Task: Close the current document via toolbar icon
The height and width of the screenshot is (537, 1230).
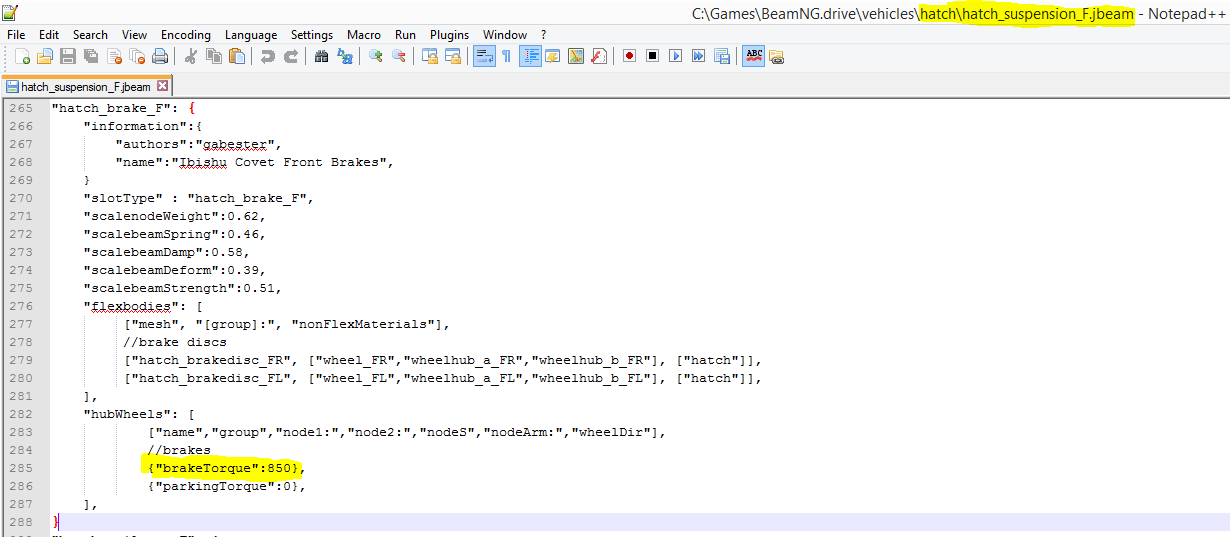Action: coord(114,56)
